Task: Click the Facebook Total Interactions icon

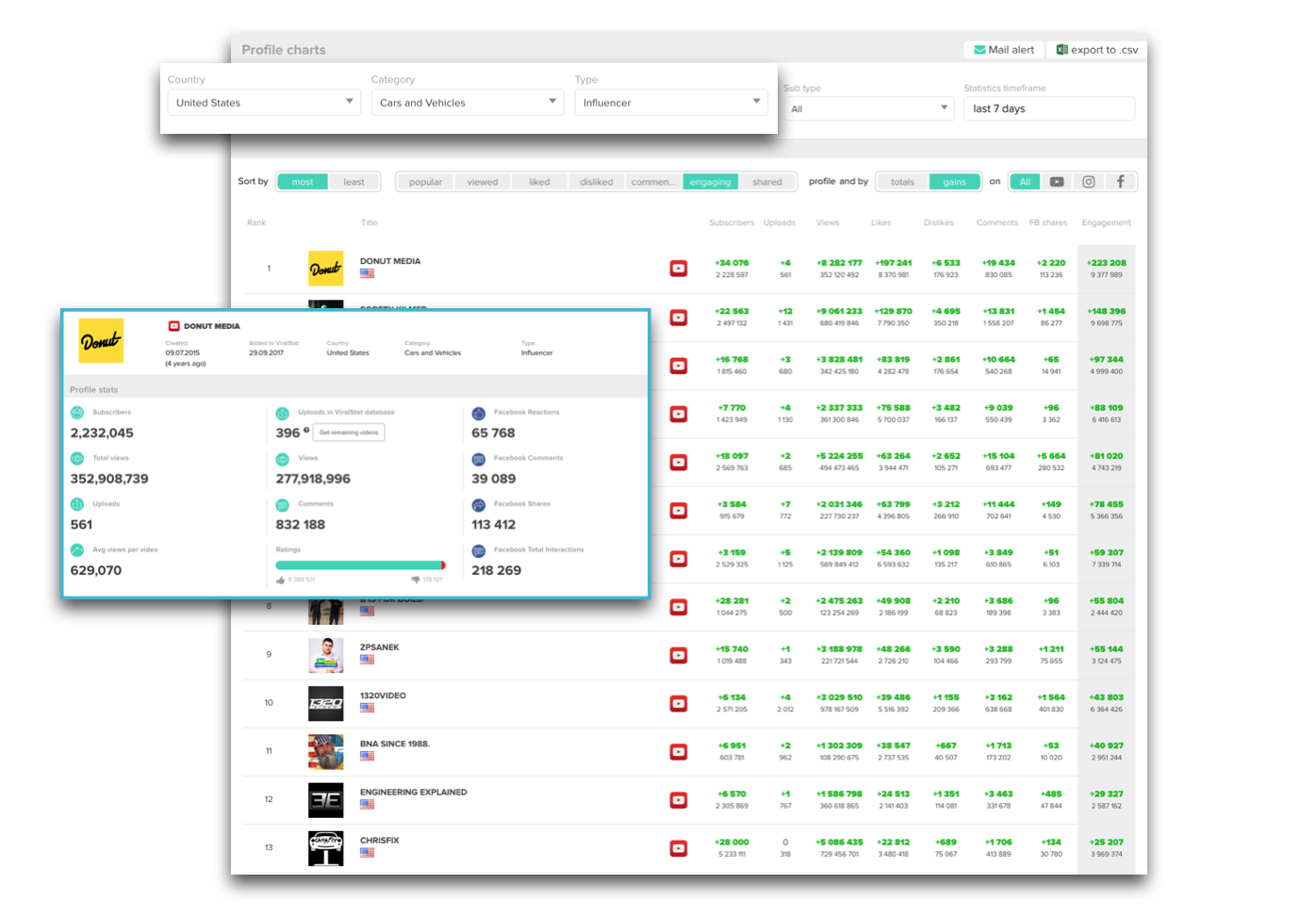Action: pos(479,550)
